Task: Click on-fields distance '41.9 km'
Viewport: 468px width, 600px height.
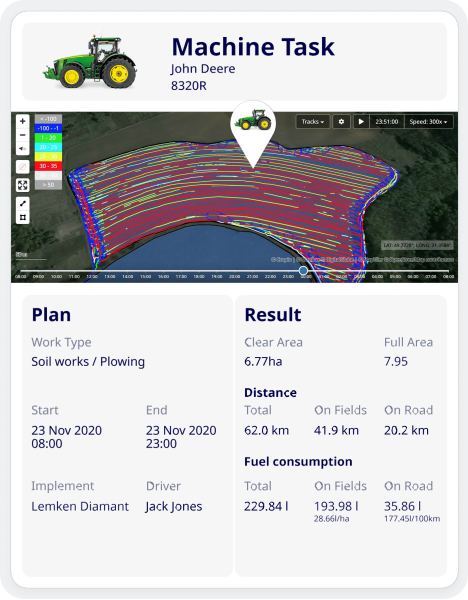Action: (x=336, y=430)
